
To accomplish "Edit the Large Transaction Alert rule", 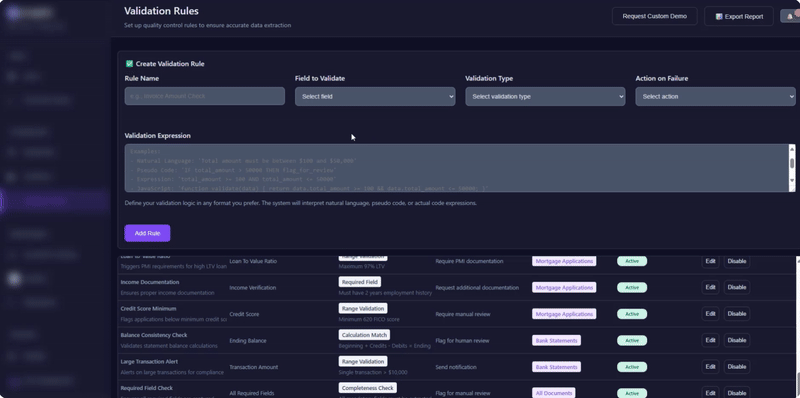I will pyautogui.click(x=710, y=367).
